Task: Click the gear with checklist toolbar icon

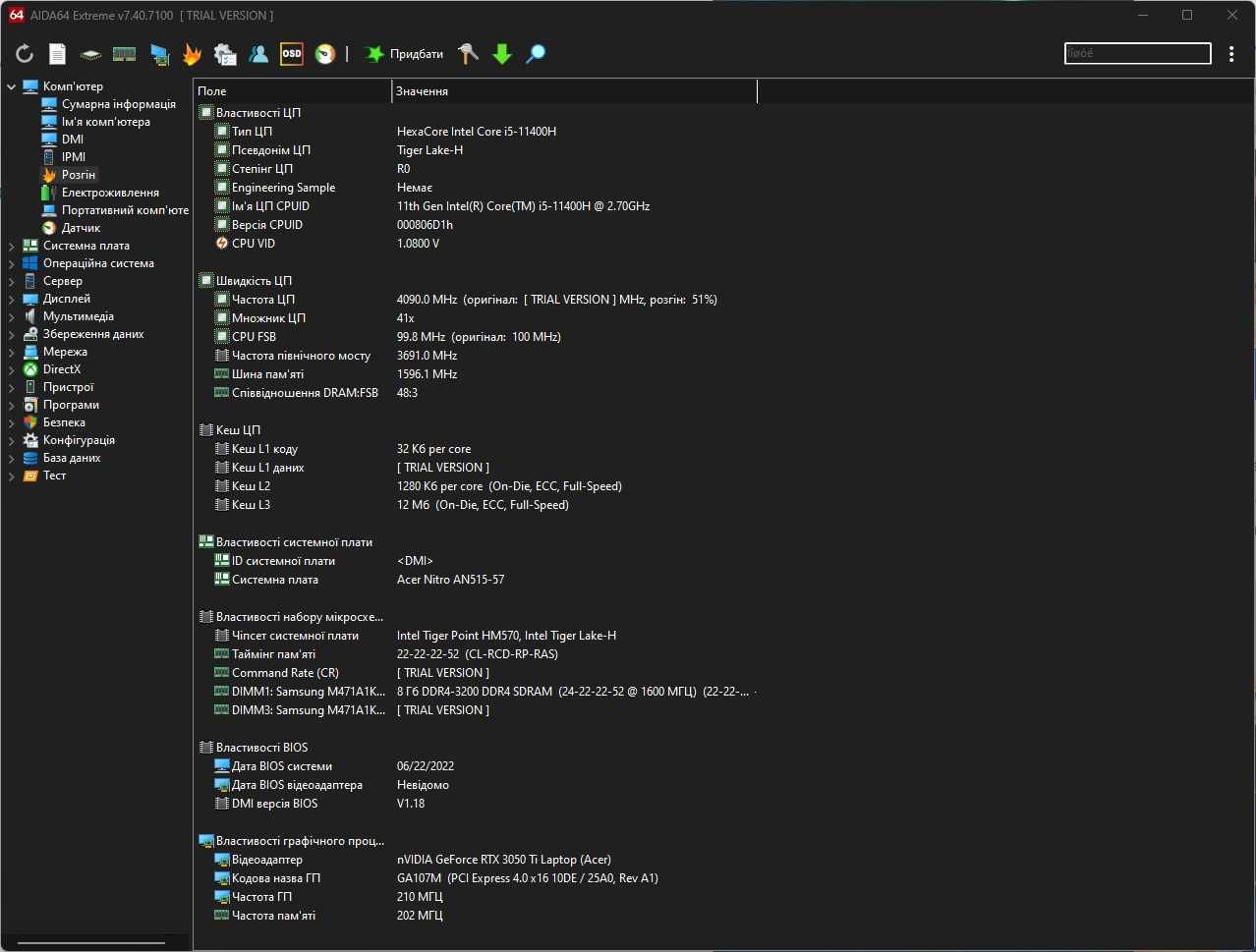Action: (225, 54)
